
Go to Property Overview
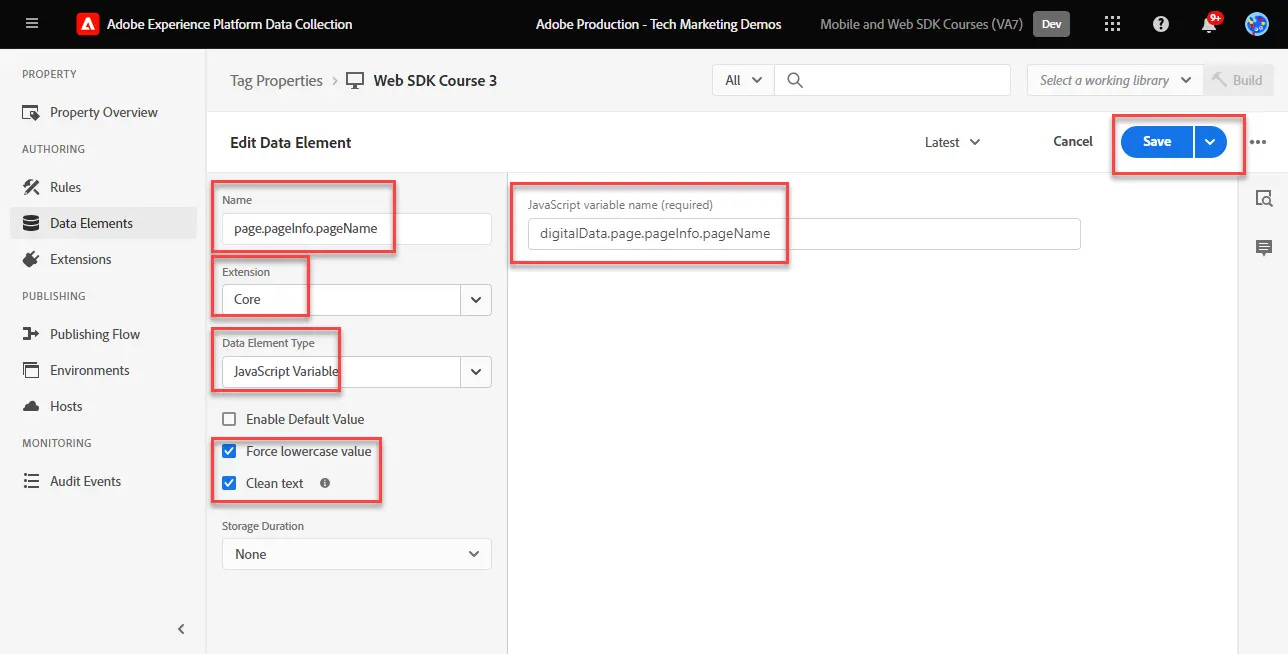(104, 113)
